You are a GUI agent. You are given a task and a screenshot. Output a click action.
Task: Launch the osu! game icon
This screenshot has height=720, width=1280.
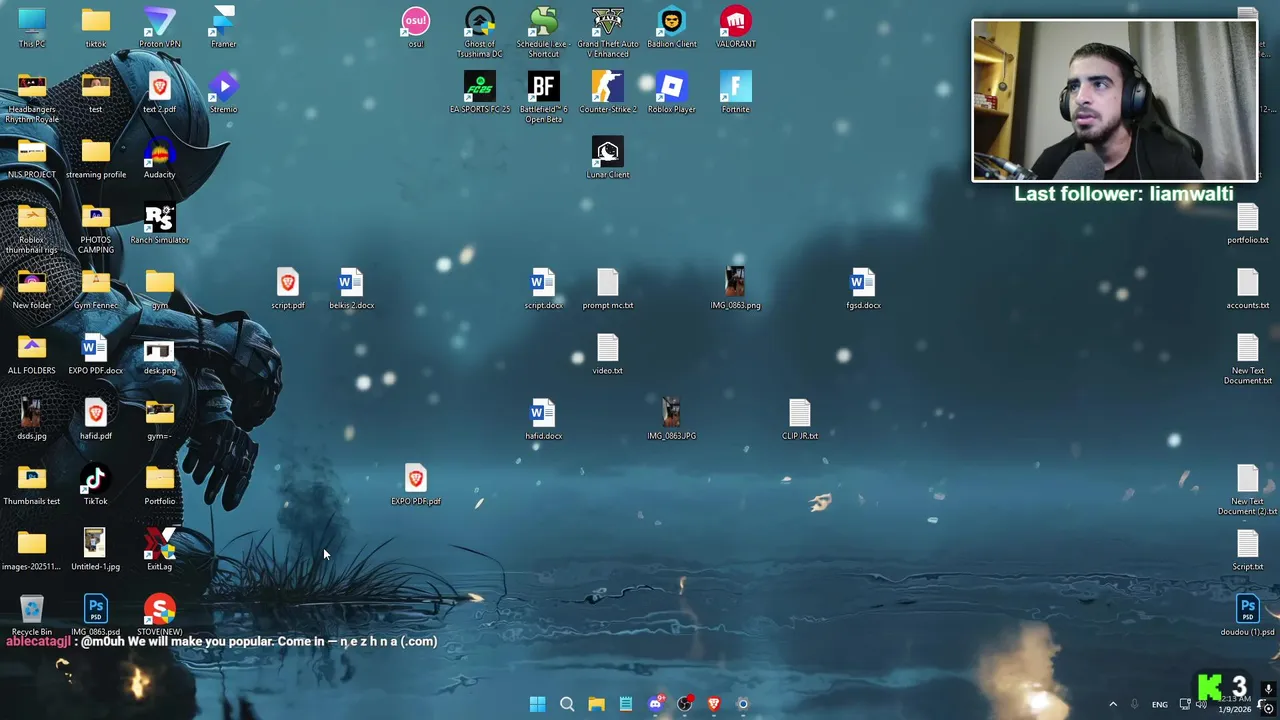[416, 27]
